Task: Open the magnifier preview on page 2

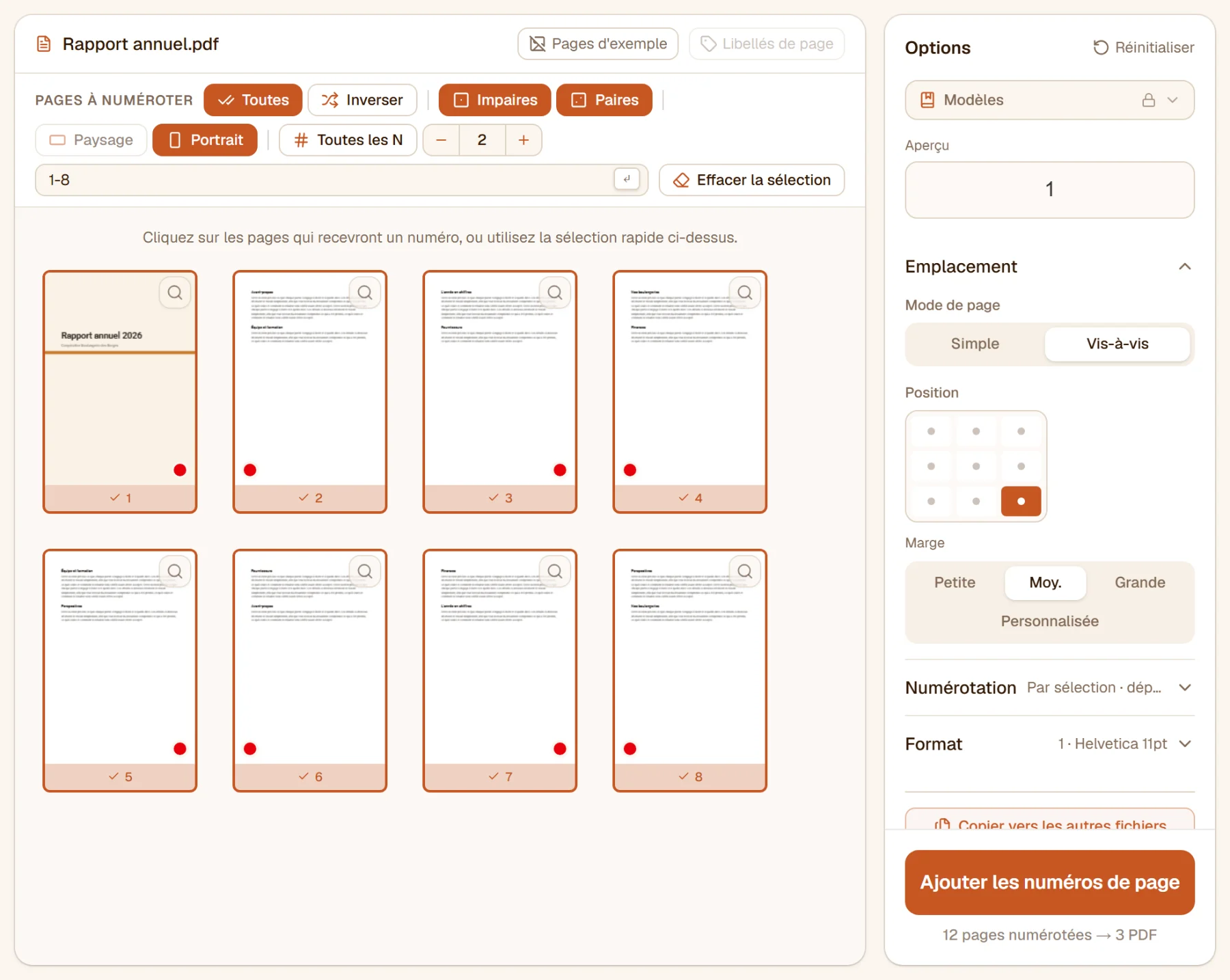Action: (x=365, y=292)
